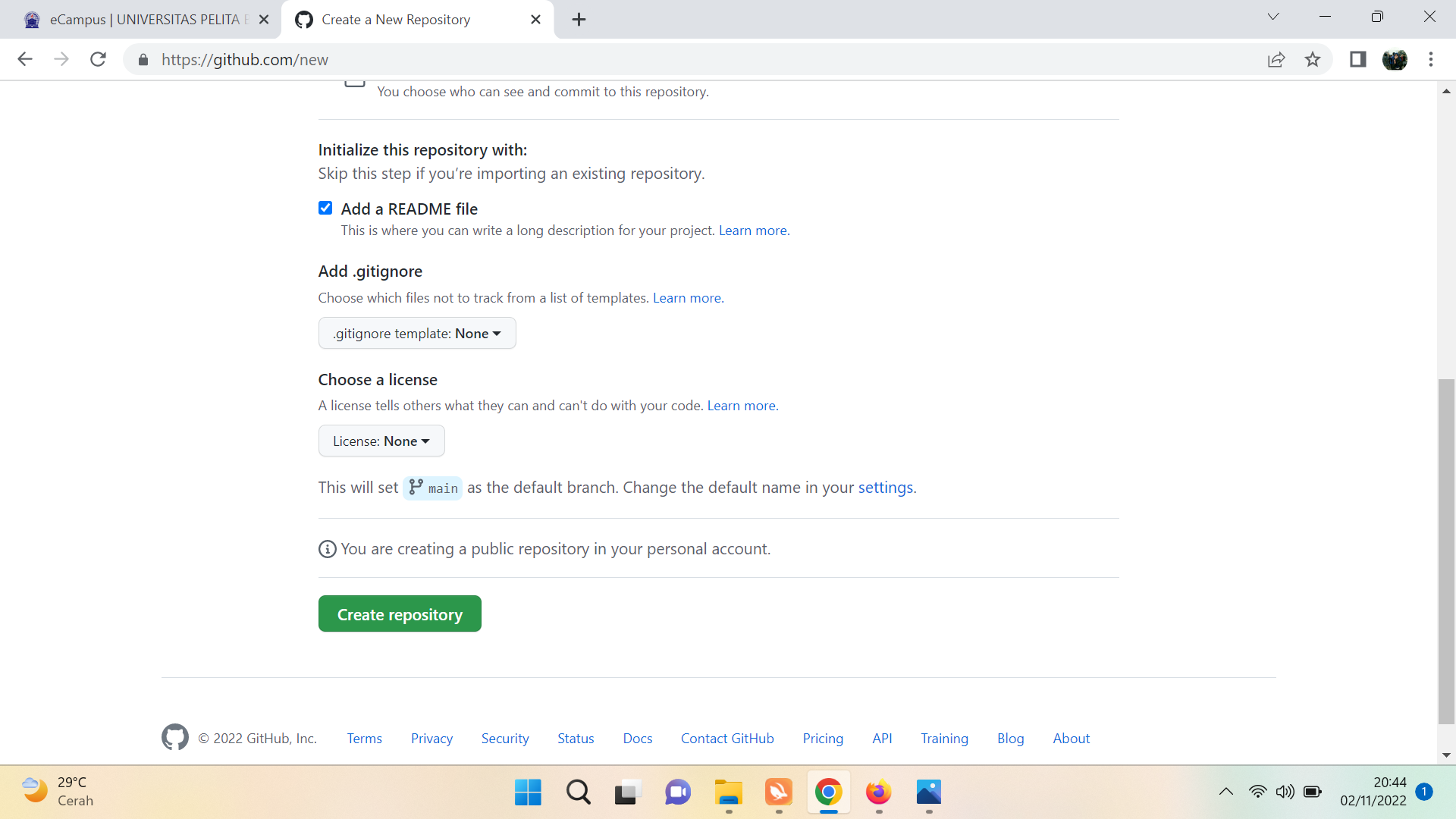Viewport: 1456px width, 819px height.
Task: Expand the License: None dropdown
Action: (x=381, y=441)
